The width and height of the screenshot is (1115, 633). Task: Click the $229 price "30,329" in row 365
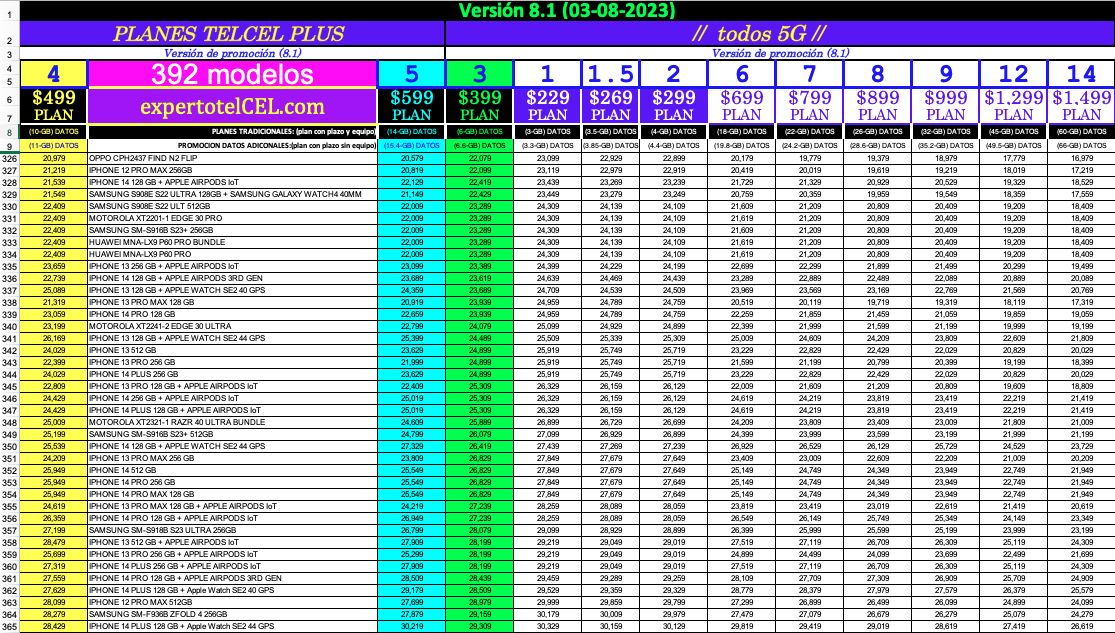click(548, 627)
